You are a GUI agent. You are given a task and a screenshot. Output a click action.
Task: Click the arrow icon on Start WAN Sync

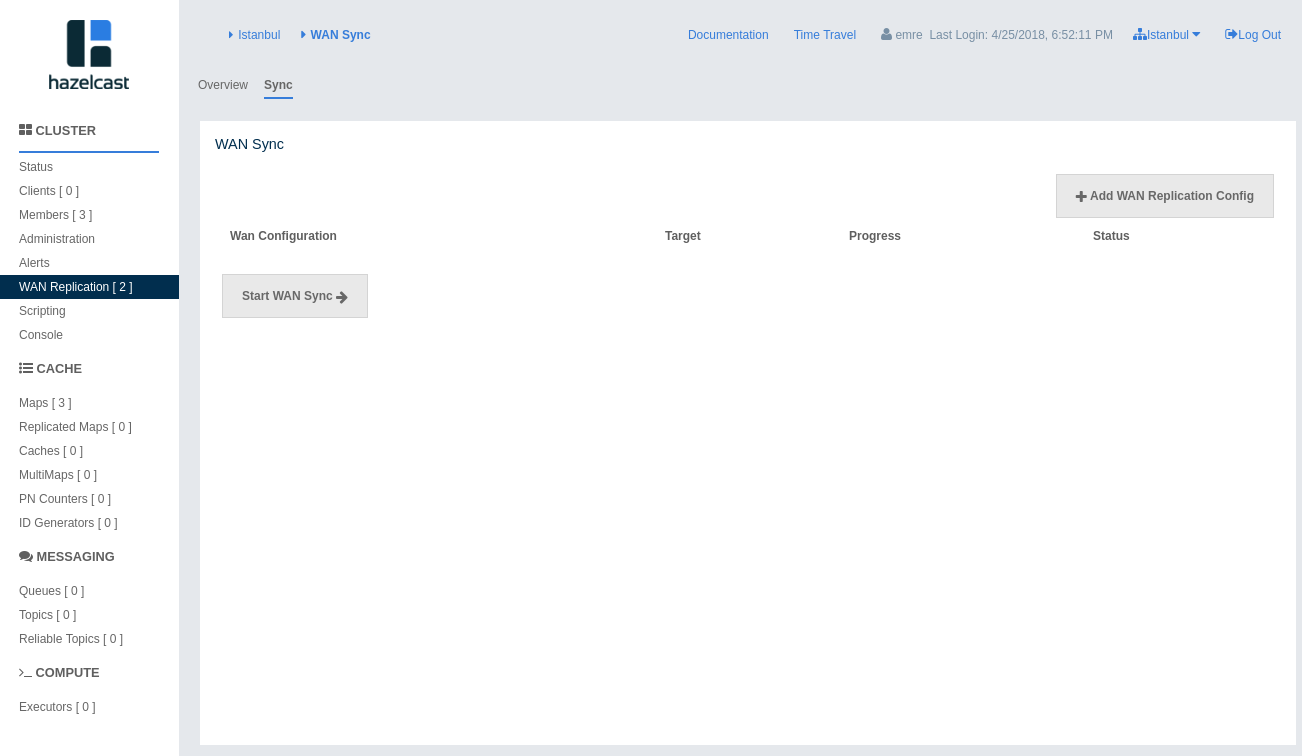click(342, 297)
